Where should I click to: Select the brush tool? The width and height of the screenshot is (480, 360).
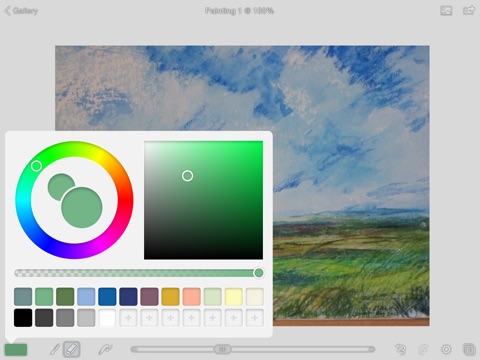[55, 349]
